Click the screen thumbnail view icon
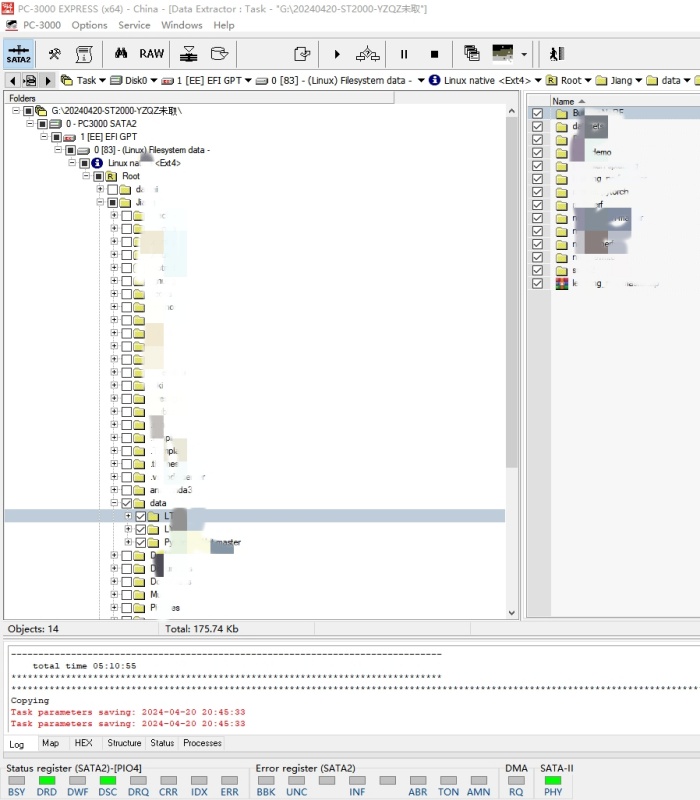700x800 pixels. [503, 53]
